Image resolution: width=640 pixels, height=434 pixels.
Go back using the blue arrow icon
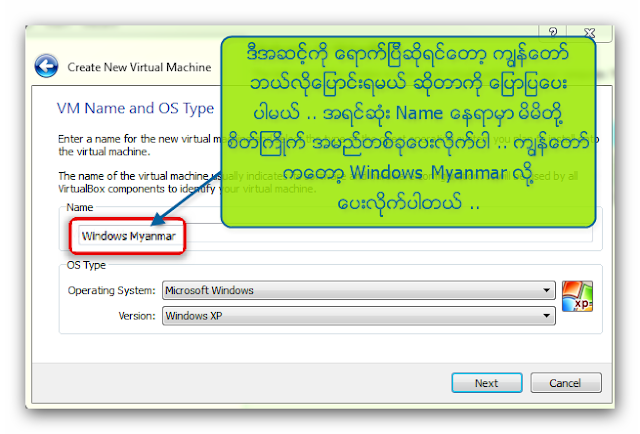[x=46, y=66]
